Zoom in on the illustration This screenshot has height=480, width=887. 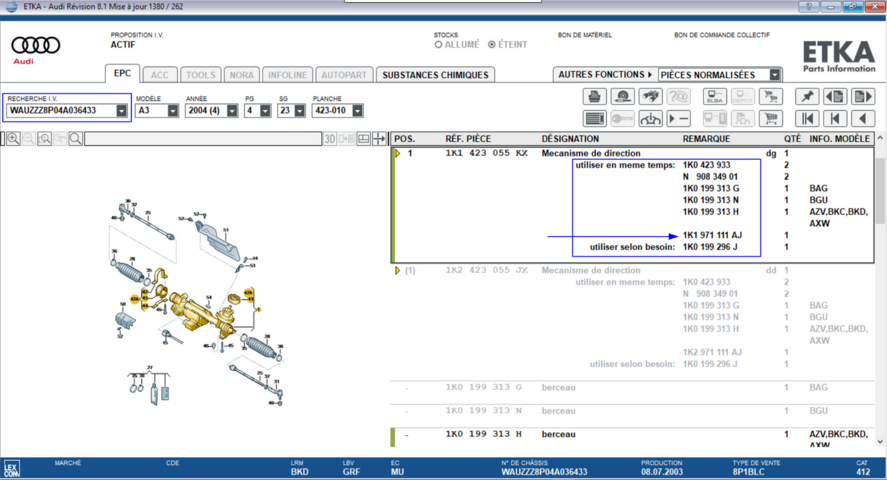[x=13, y=139]
